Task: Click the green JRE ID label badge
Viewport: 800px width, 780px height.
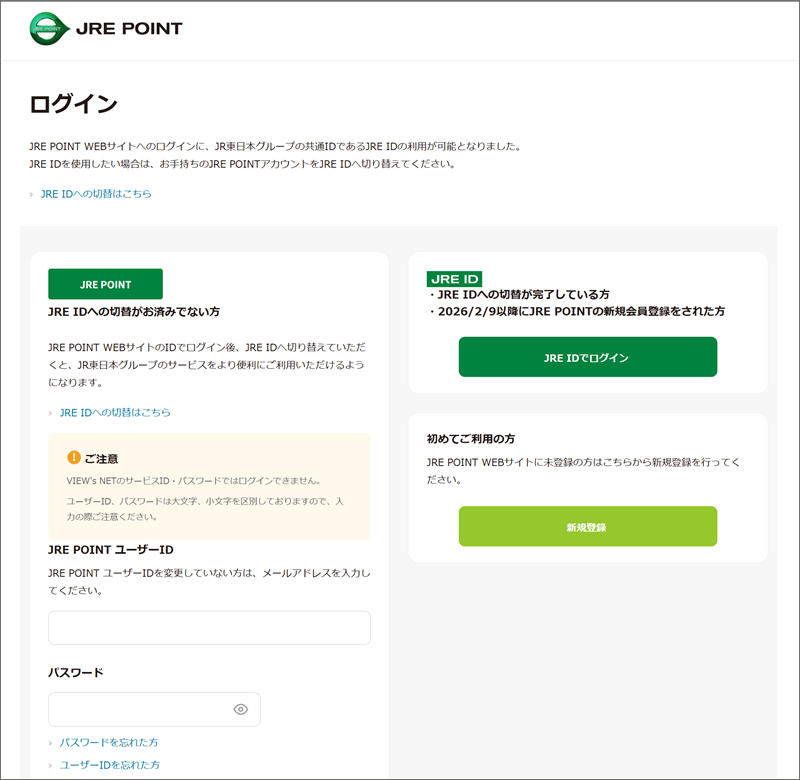Action: tap(455, 279)
